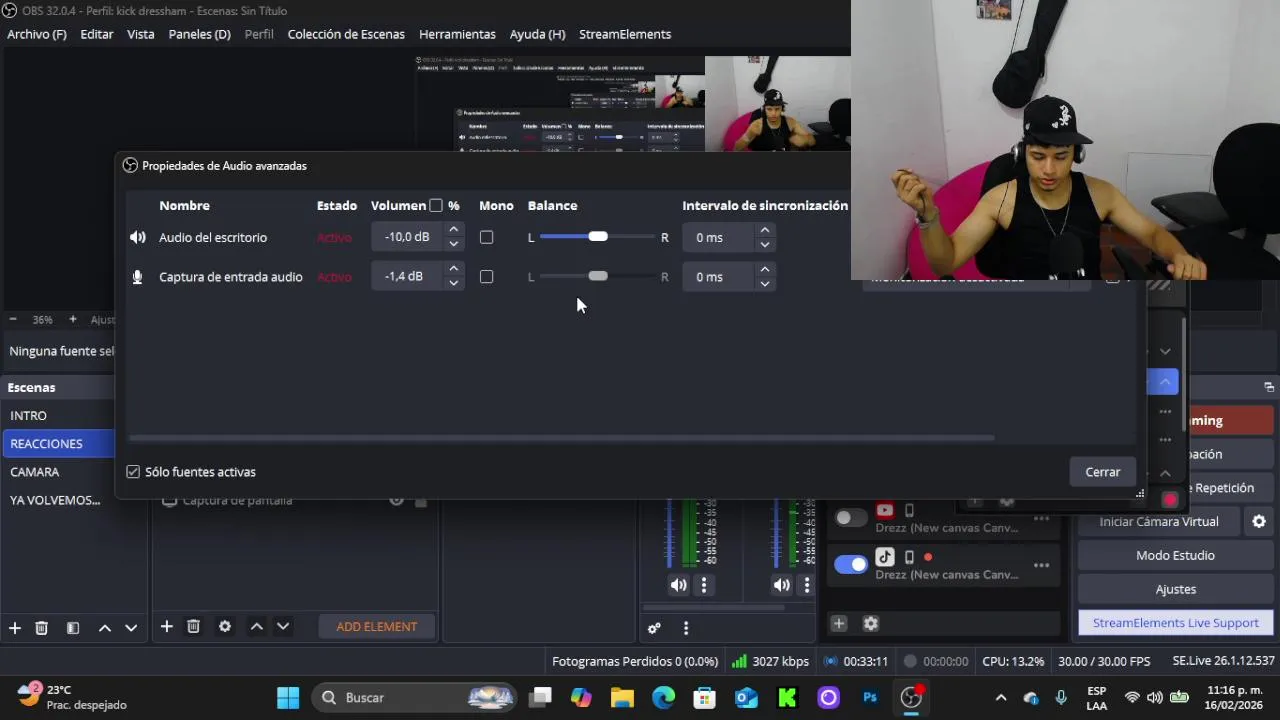Open options dots for the YouTube destination
The width and height of the screenshot is (1280, 720).
(1041, 518)
